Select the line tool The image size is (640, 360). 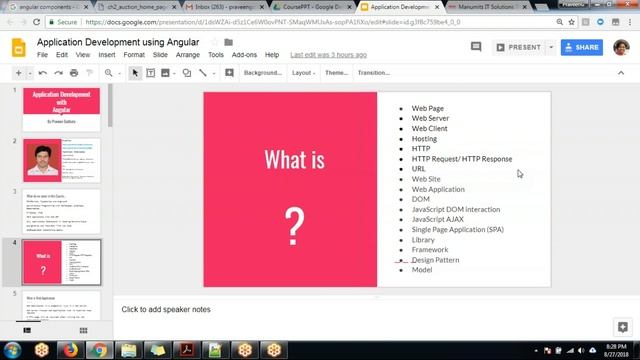pos(202,73)
